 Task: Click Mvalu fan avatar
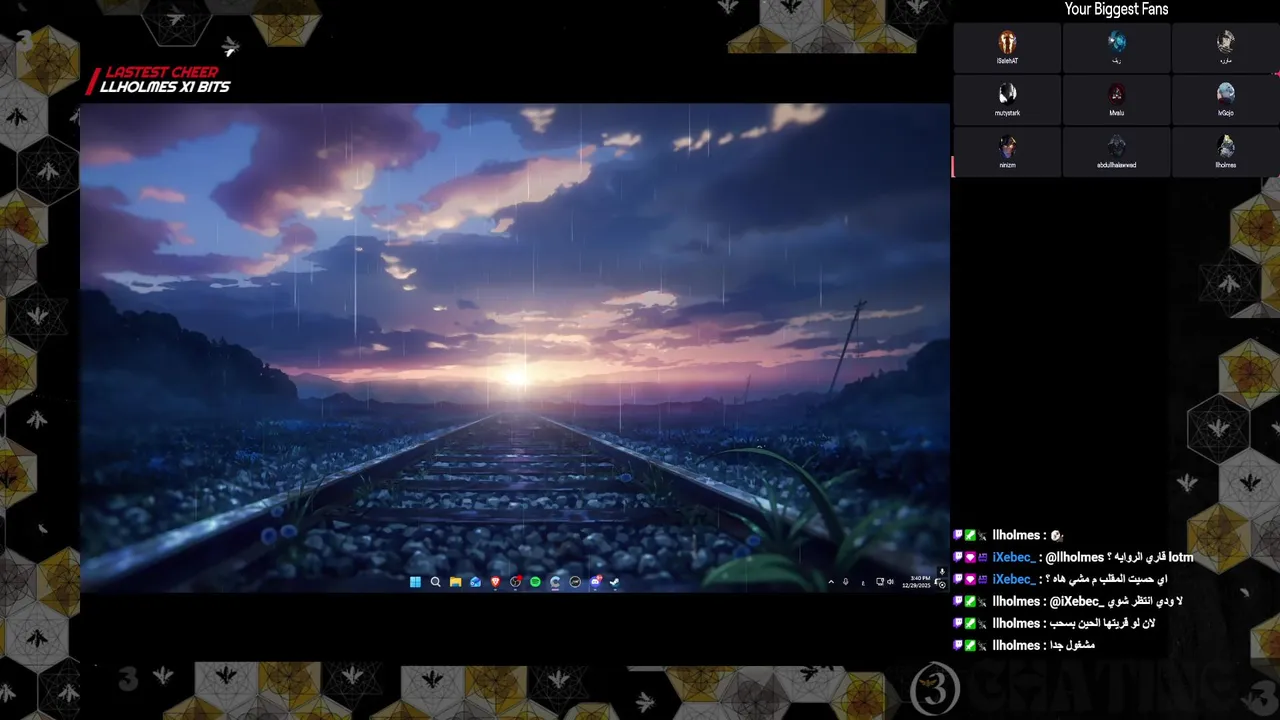coord(1116,95)
